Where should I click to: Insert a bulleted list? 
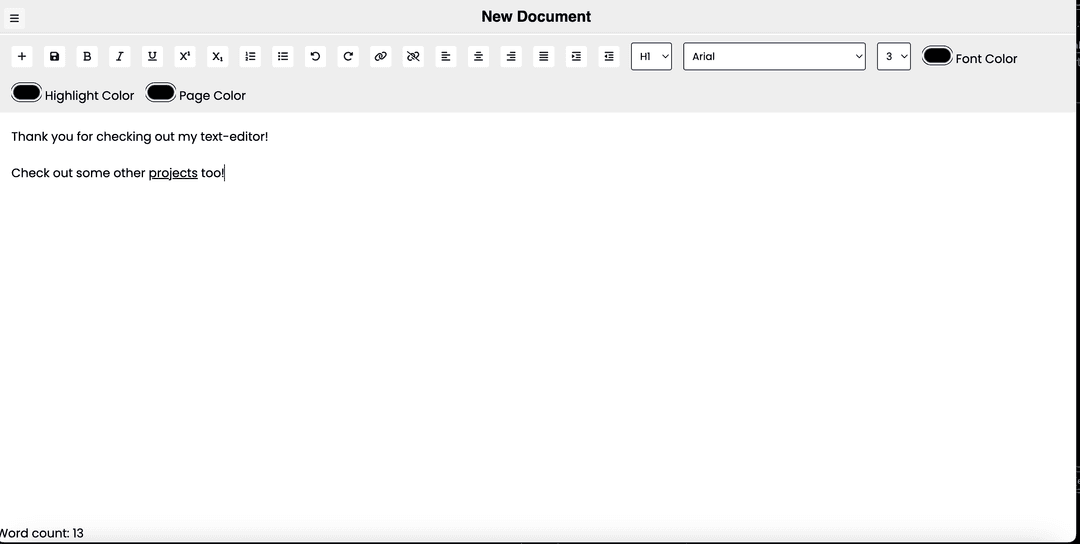[283, 56]
